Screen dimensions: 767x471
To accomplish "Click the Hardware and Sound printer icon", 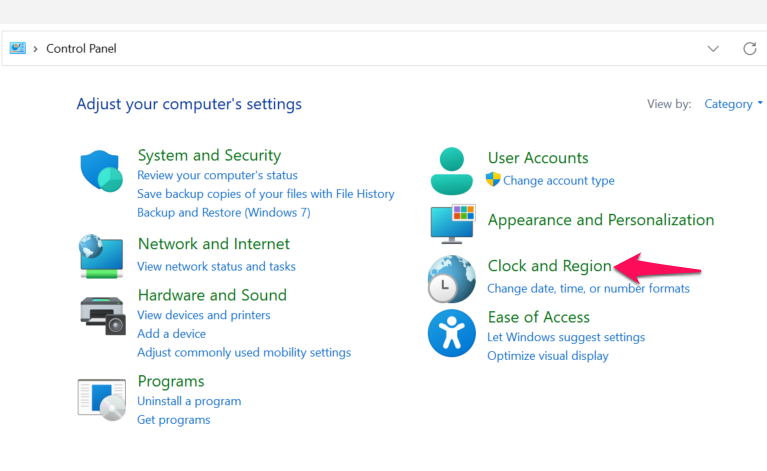I will (x=103, y=315).
